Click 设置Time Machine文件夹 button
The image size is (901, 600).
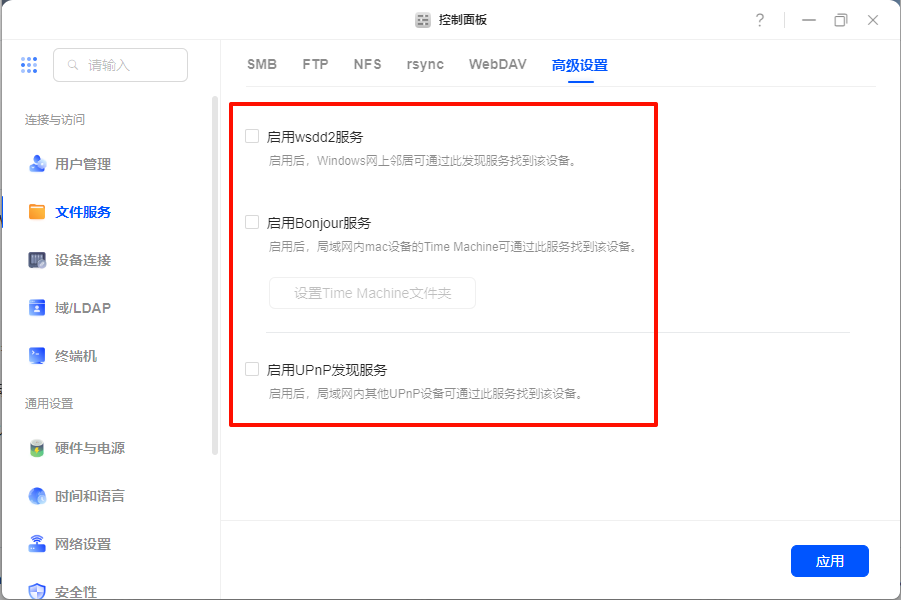click(x=372, y=293)
